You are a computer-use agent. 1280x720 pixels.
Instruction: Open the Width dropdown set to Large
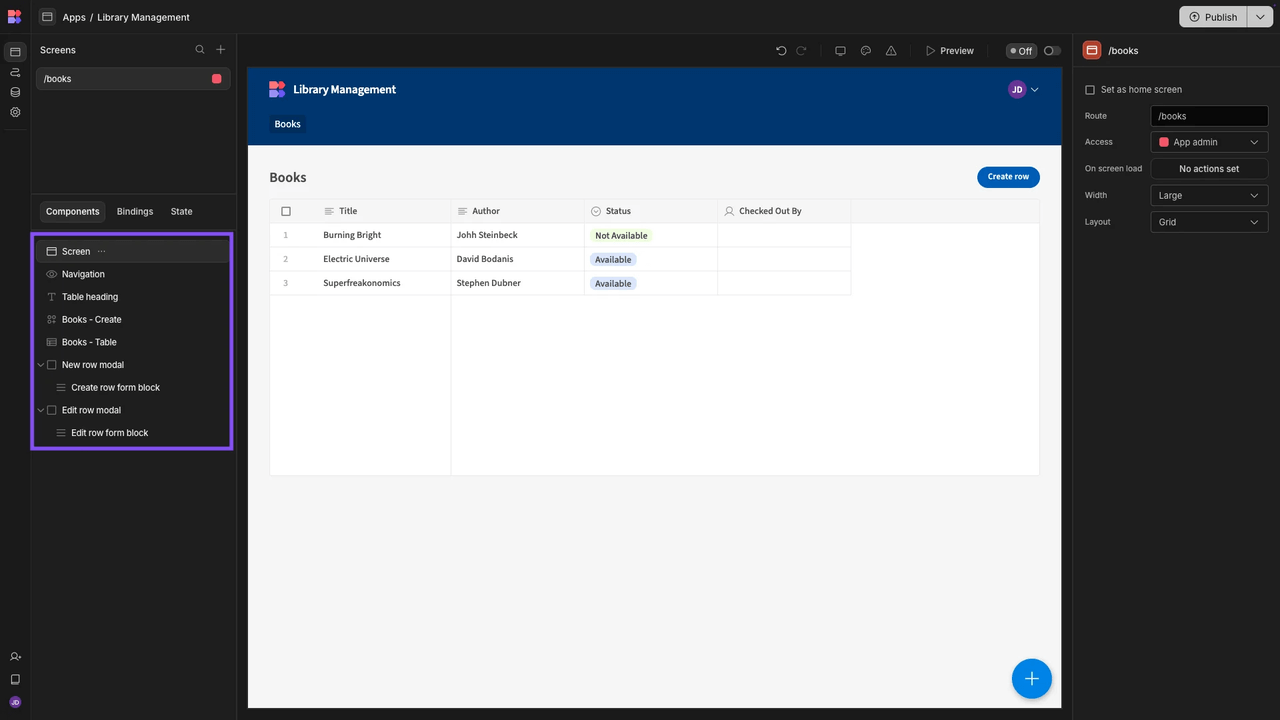tap(1209, 196)
